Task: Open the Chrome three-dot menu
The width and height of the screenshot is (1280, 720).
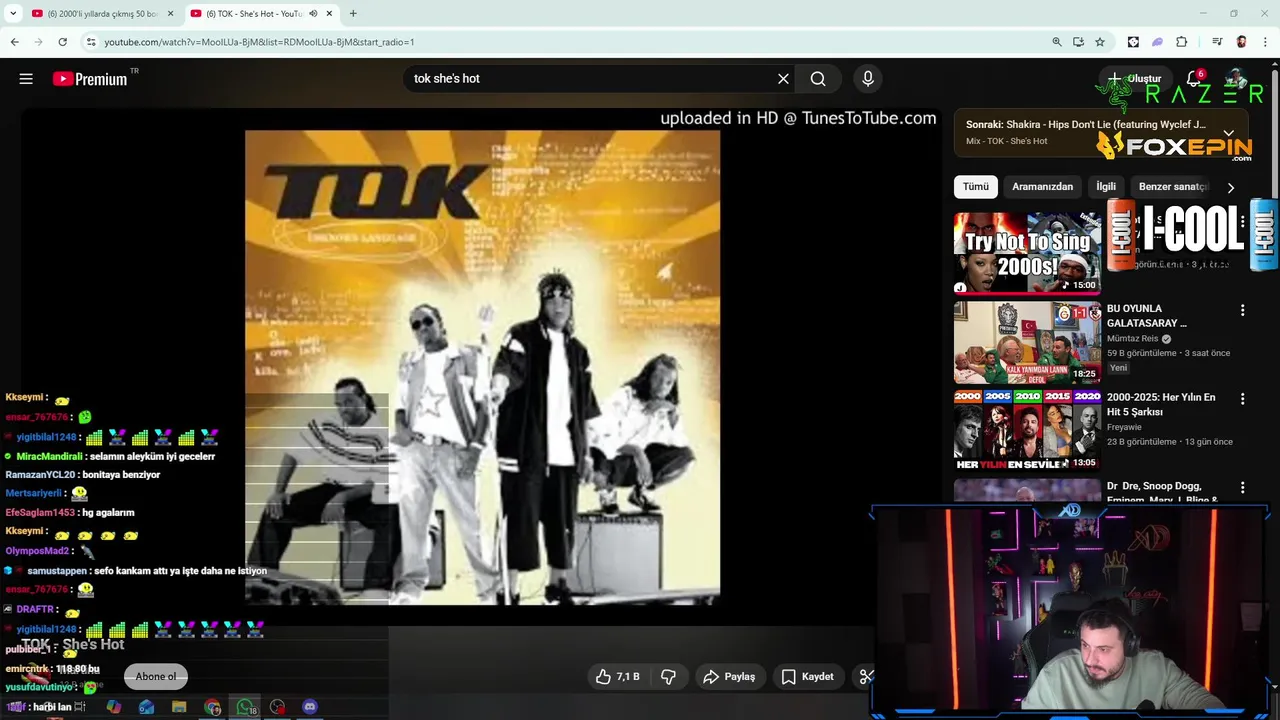Action: (1265, 42)
